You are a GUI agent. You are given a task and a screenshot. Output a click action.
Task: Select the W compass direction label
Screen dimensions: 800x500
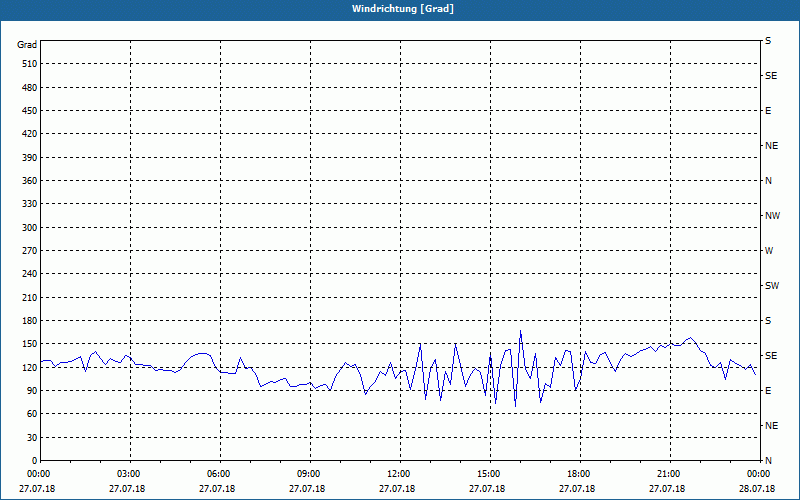(x=769, y=251)
